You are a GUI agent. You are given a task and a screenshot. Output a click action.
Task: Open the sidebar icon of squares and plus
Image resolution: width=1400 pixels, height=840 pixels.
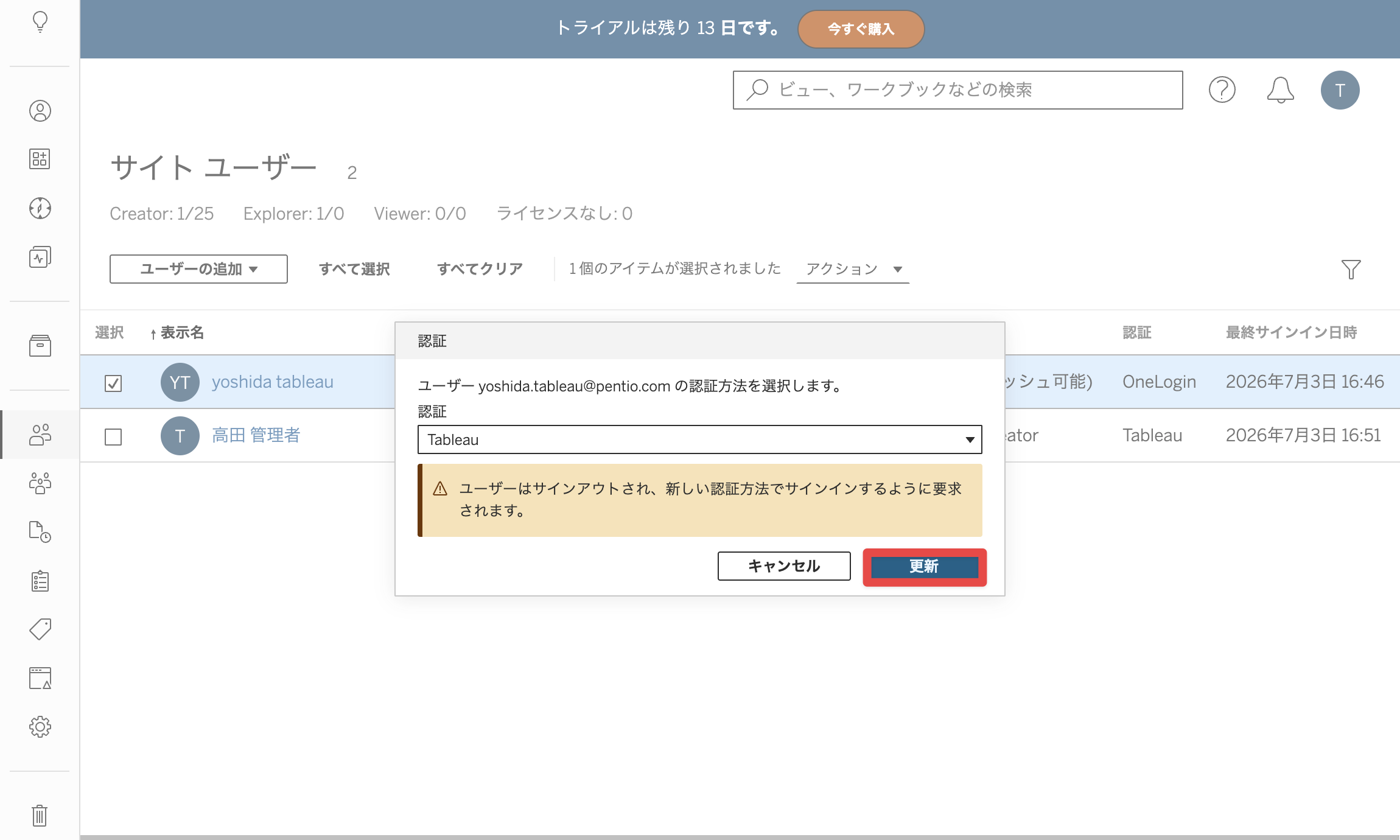(40, 159)
